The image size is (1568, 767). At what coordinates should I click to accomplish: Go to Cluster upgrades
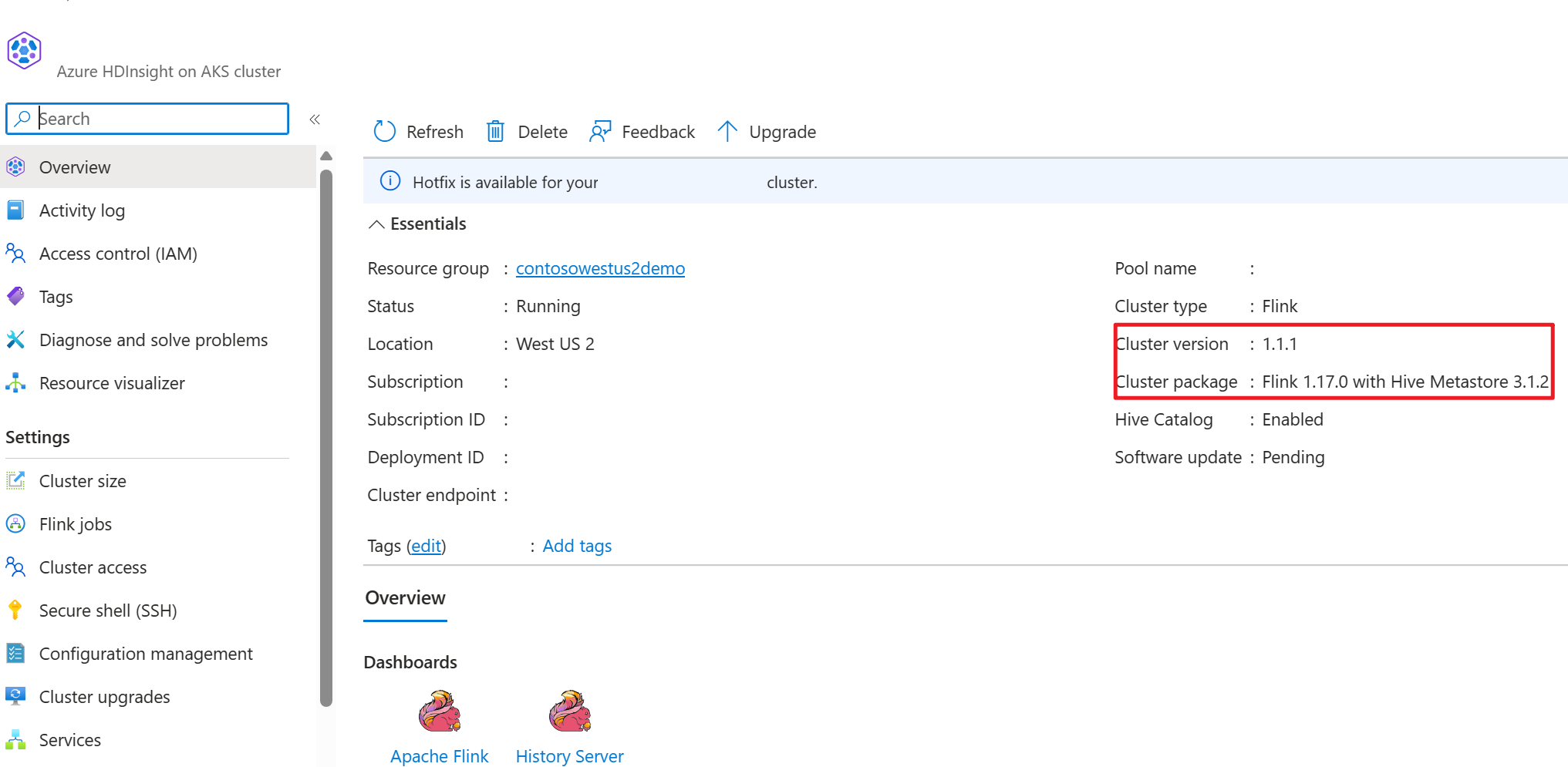point(158,697)
